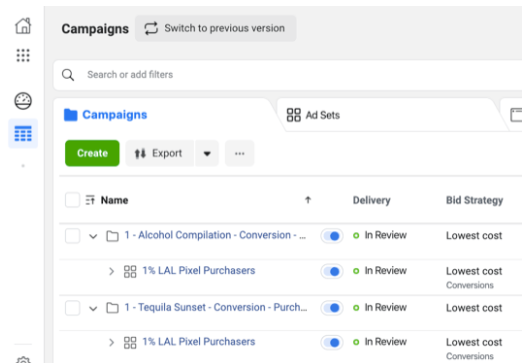Image resolution: width=522 pixels, height=363 pixels.
Task: Select the Campaigns table icon in sidebar
Action: coord(23,133)
